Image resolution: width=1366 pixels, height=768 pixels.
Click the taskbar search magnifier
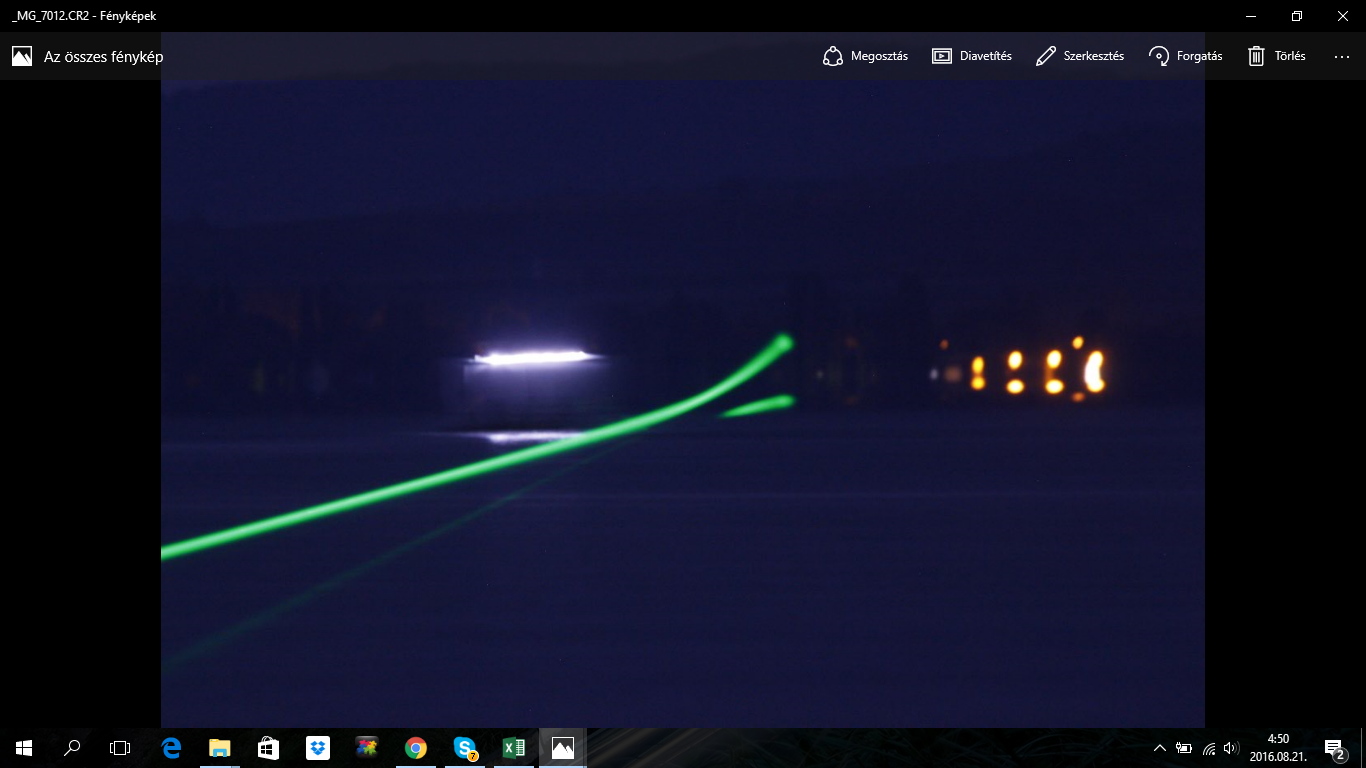(72, 747)
